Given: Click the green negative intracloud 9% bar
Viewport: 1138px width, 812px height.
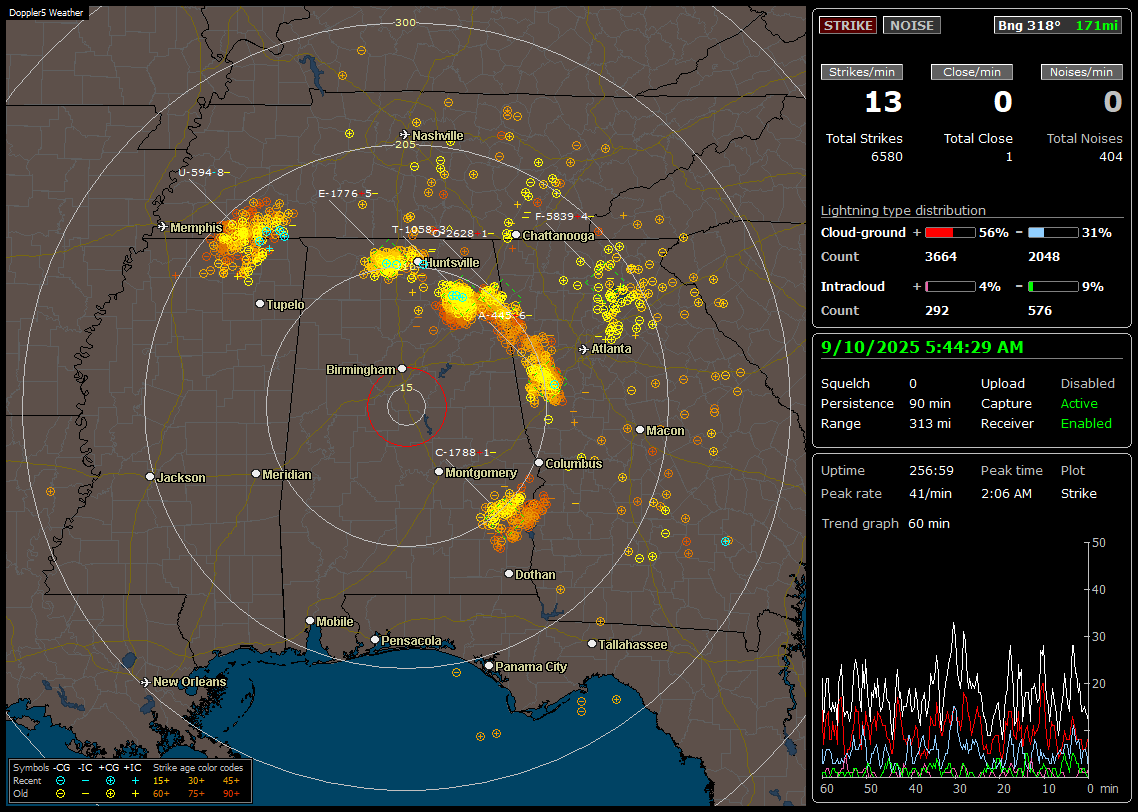Looking at the screenshot, I should (x=1053, y=287).
